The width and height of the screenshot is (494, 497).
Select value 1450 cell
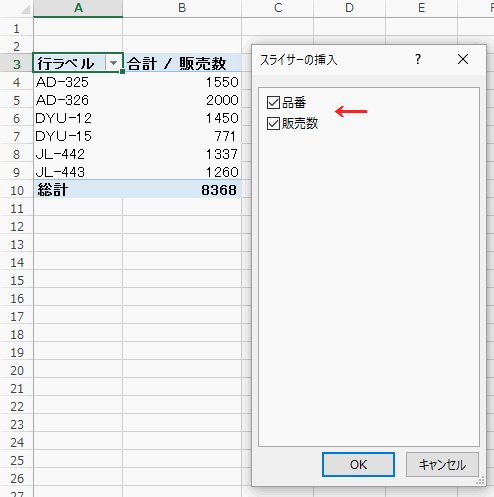(x=182, y=118)
